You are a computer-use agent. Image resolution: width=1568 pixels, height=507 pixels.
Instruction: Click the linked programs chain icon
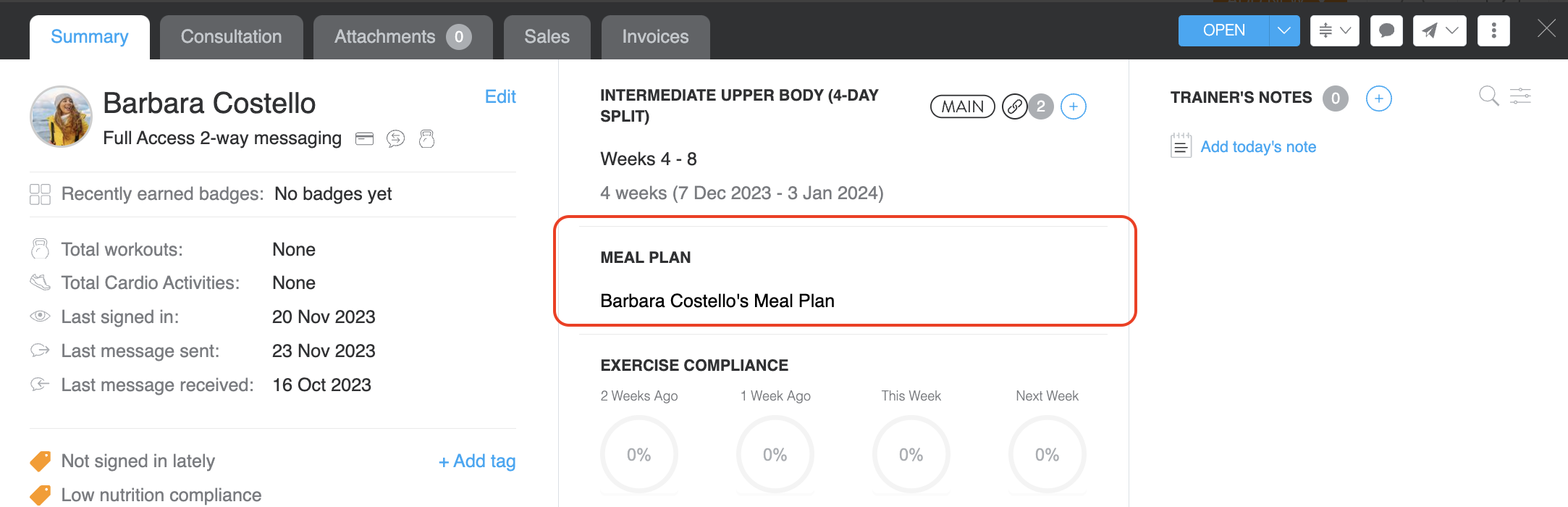[1015, 107]
